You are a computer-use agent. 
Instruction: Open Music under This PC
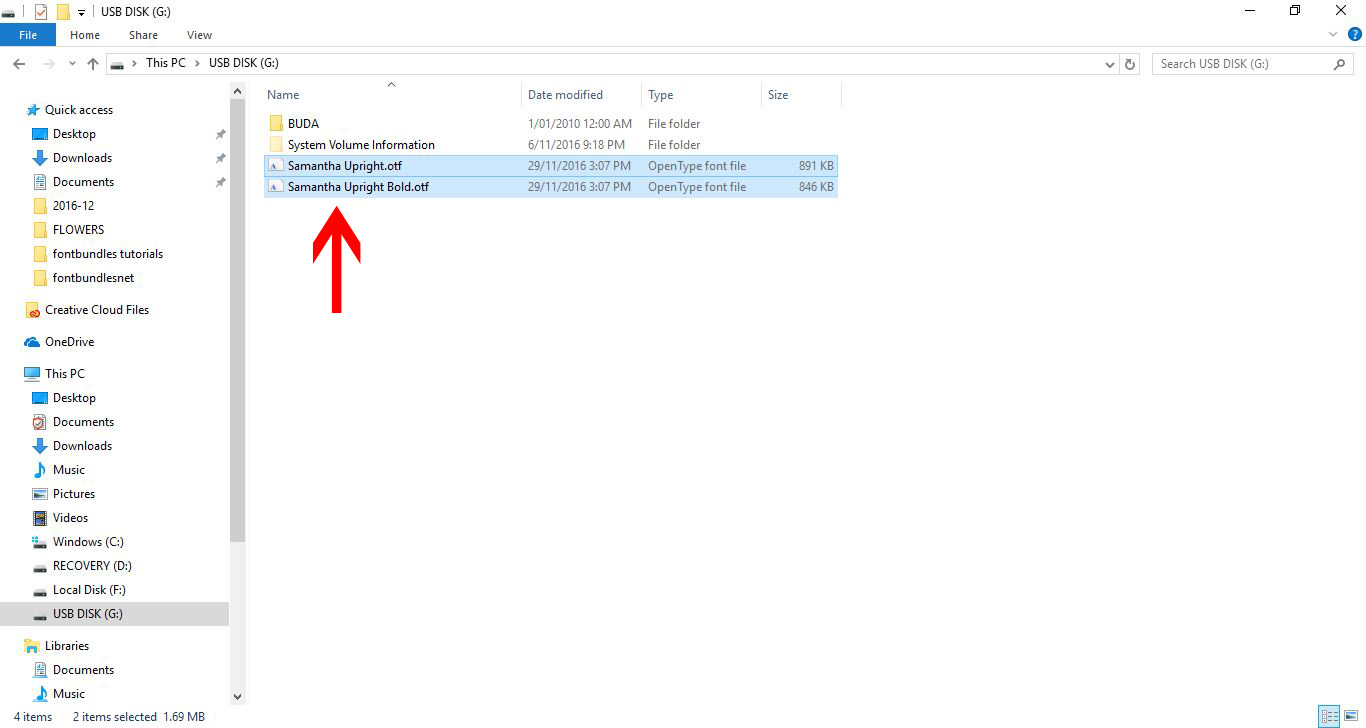(x=68, y=470)
